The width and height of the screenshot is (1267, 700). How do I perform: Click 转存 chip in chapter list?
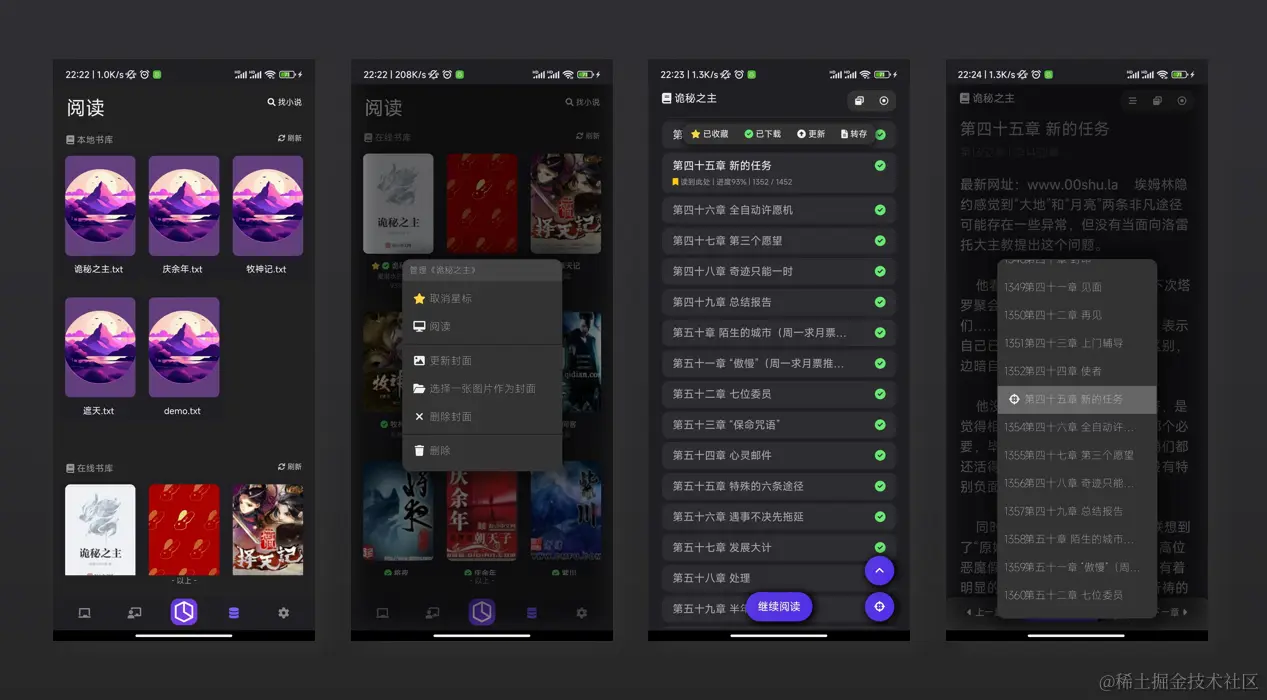click(x=854, y=134)
